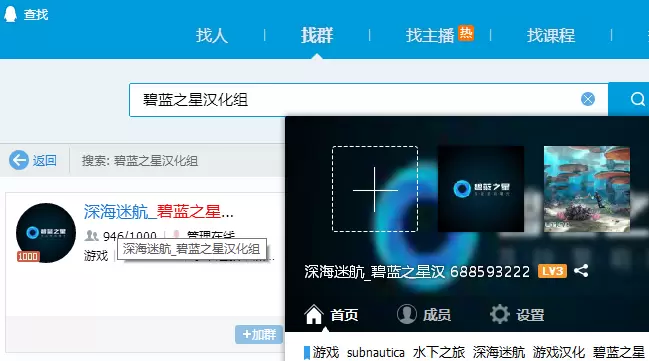
Task: Click the blue back arrow icon
Action: tap(19, 160)
